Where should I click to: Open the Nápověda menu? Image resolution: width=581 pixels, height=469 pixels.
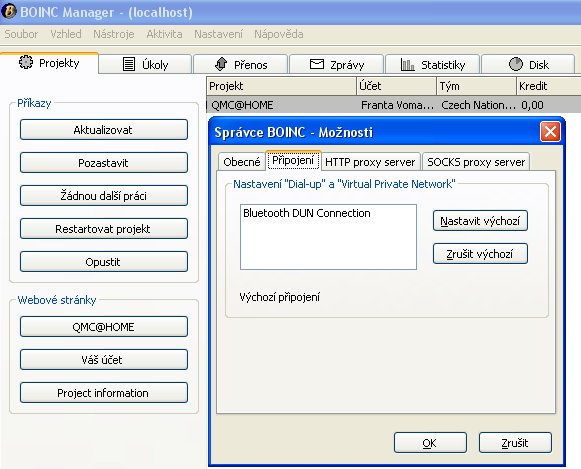(279, 34)
